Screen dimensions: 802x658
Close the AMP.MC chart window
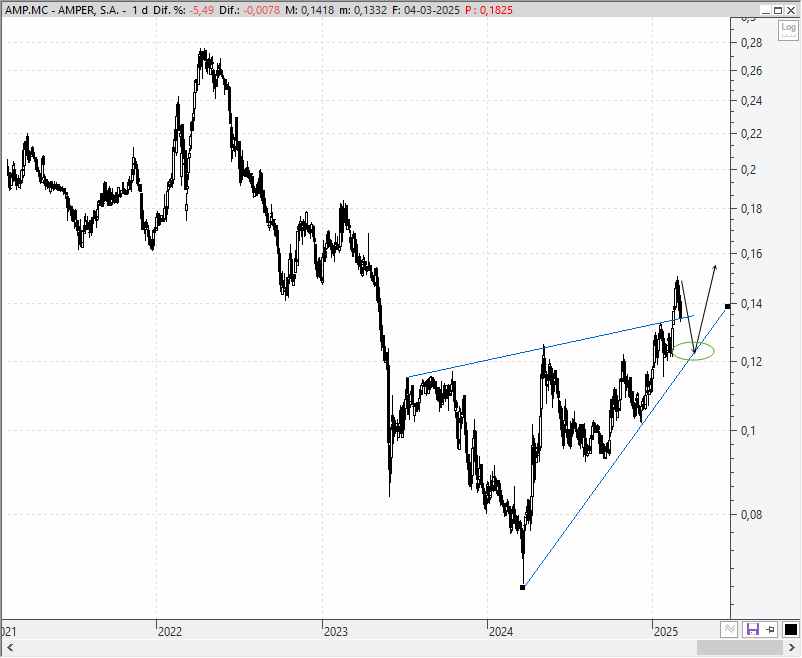pos(791,10)
